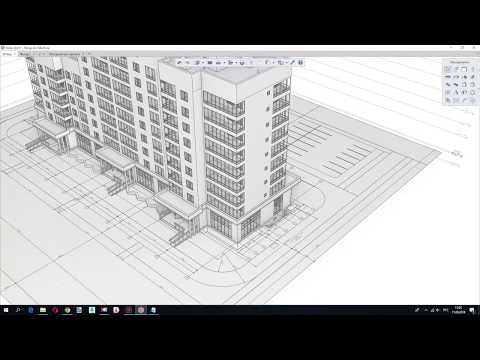Click the dark square icon in the floating toolbar
The height and width of the screenshot is (360, 480).
coord(210,62)
